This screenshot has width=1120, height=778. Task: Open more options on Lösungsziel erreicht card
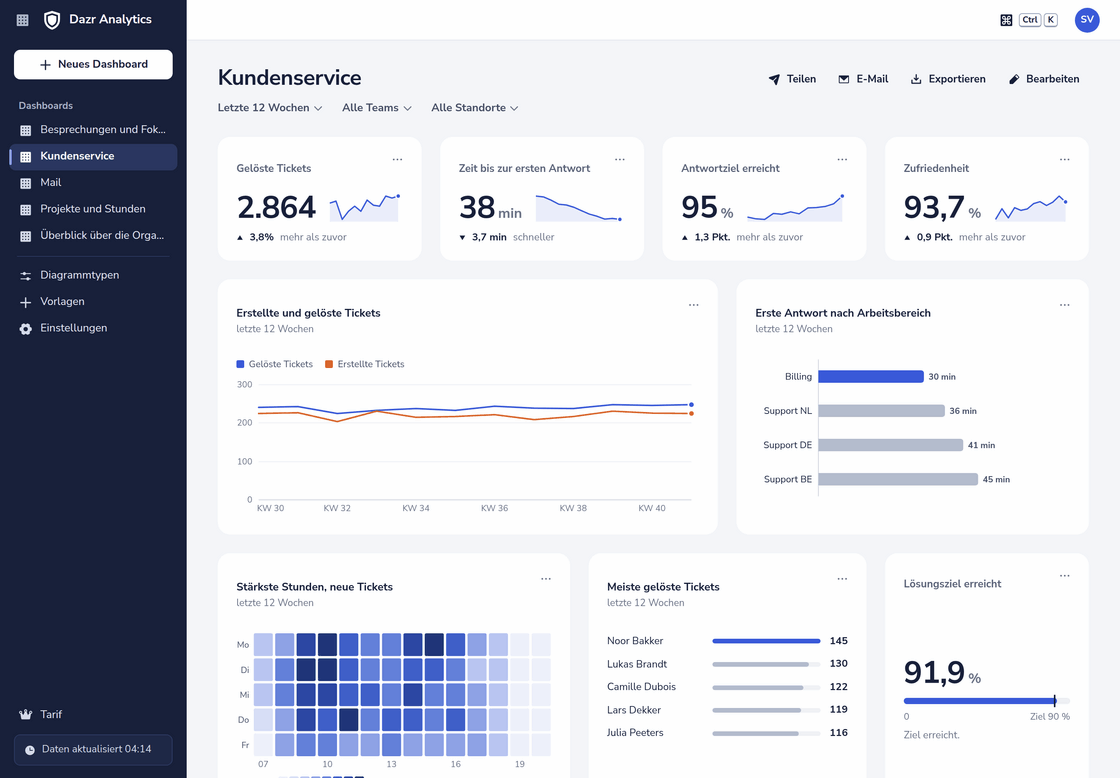click(x=1064, y=576)
